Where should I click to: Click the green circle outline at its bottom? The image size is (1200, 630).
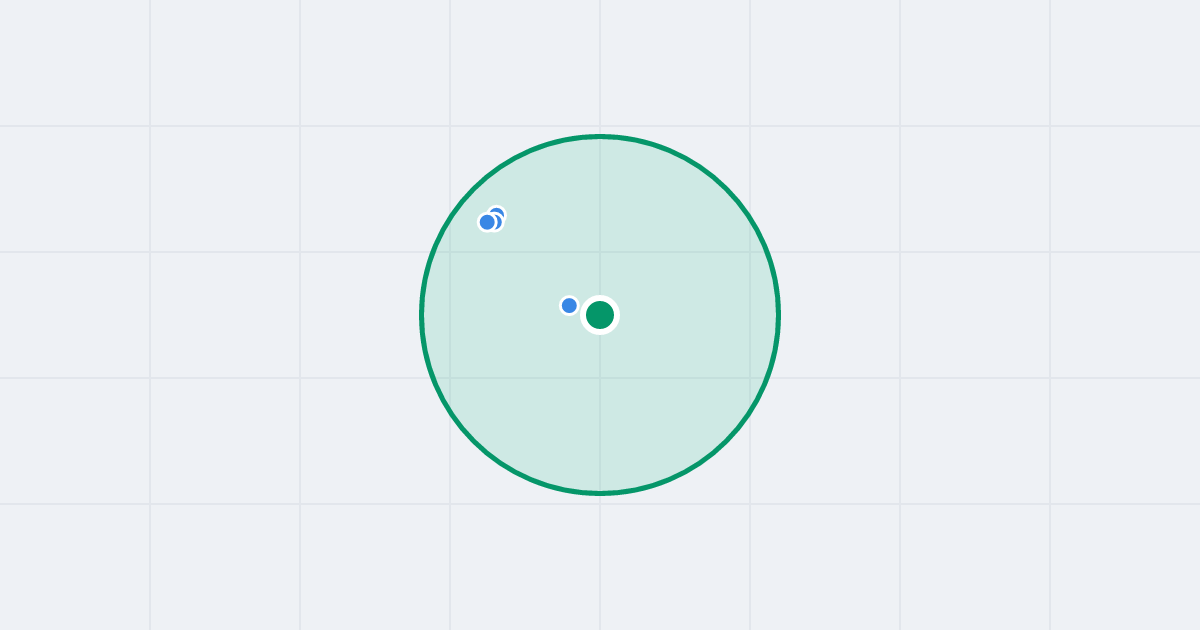600,493
